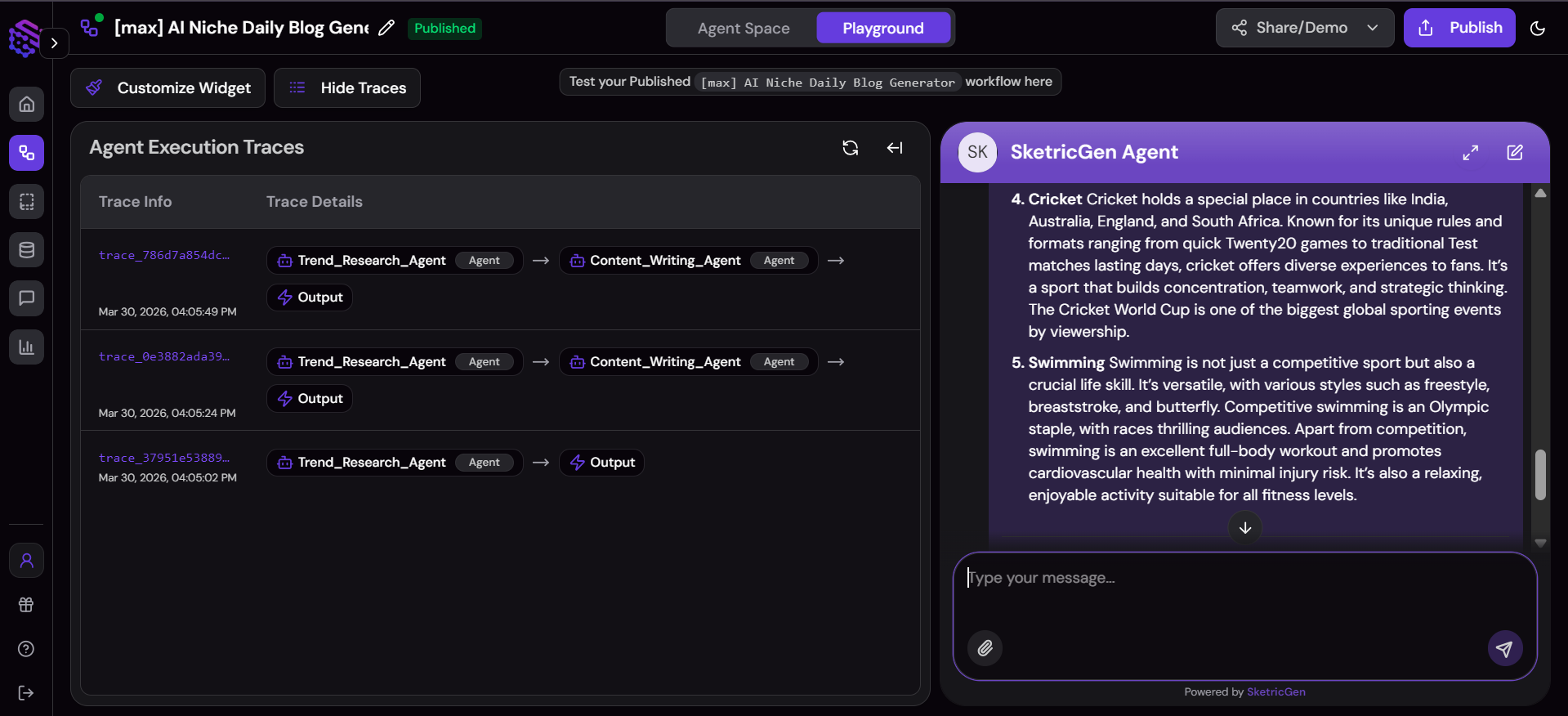The width and height of the screenshot is (1568, 716).
Task: Click the Home icon in sidebar
Action: pos(26,105)
